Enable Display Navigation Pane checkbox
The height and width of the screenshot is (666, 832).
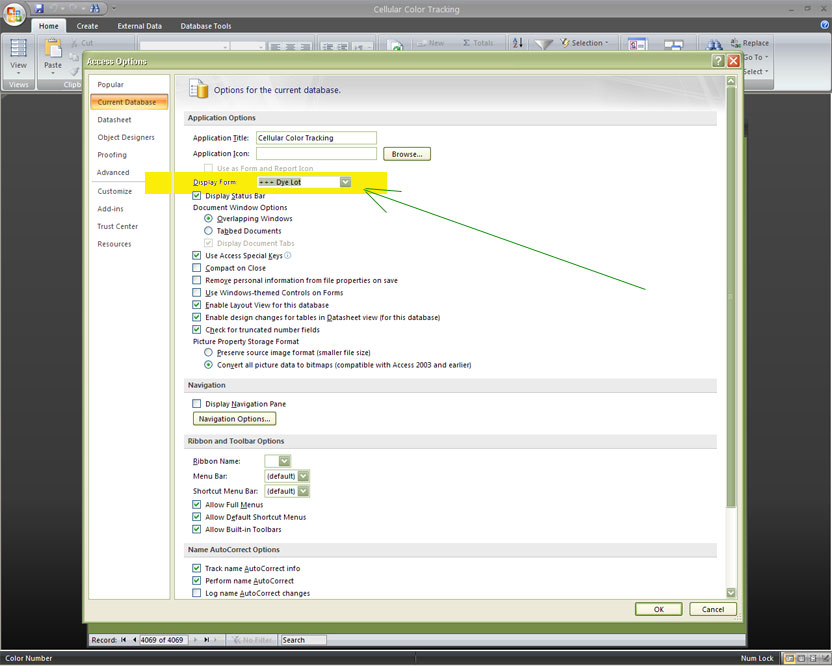tap(197, 404)
